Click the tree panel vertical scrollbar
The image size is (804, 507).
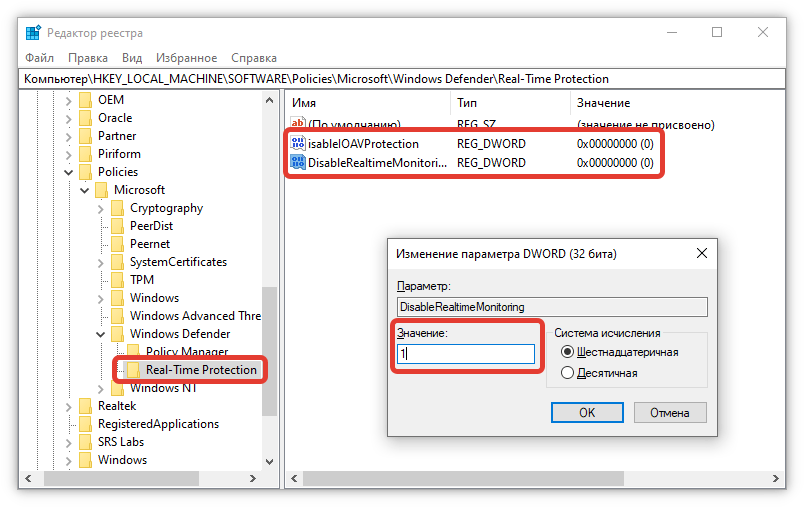(x=268, y=350)
